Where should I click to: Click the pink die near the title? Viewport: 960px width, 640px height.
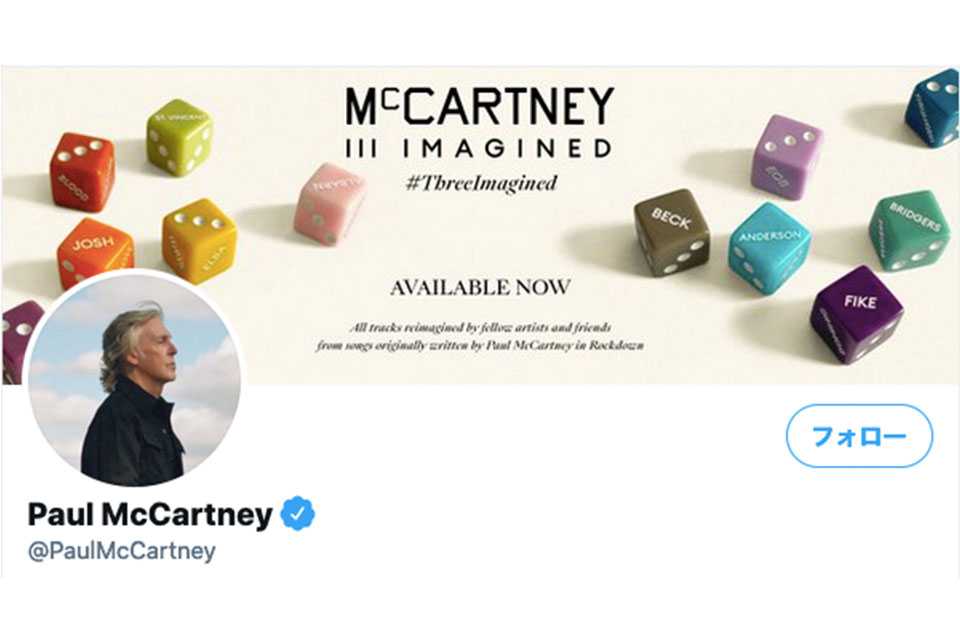click(329, 203)
